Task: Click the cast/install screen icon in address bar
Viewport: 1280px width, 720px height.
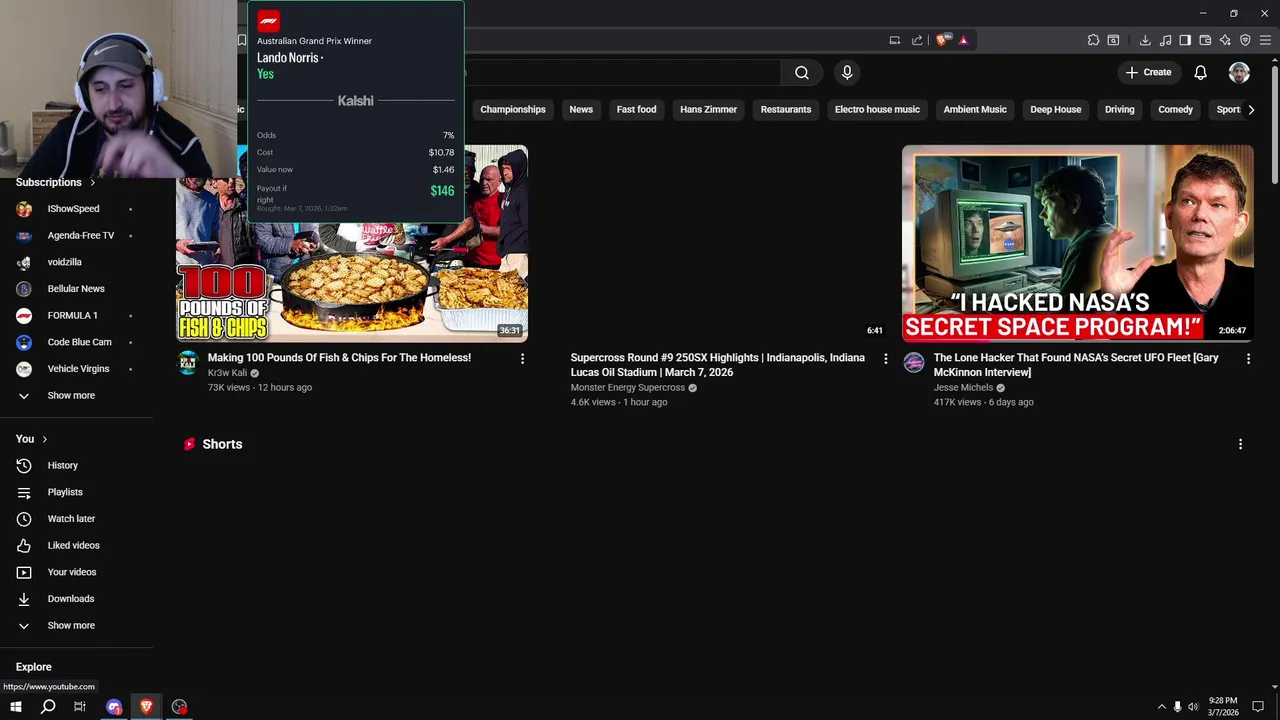Action: coord(895,40)
